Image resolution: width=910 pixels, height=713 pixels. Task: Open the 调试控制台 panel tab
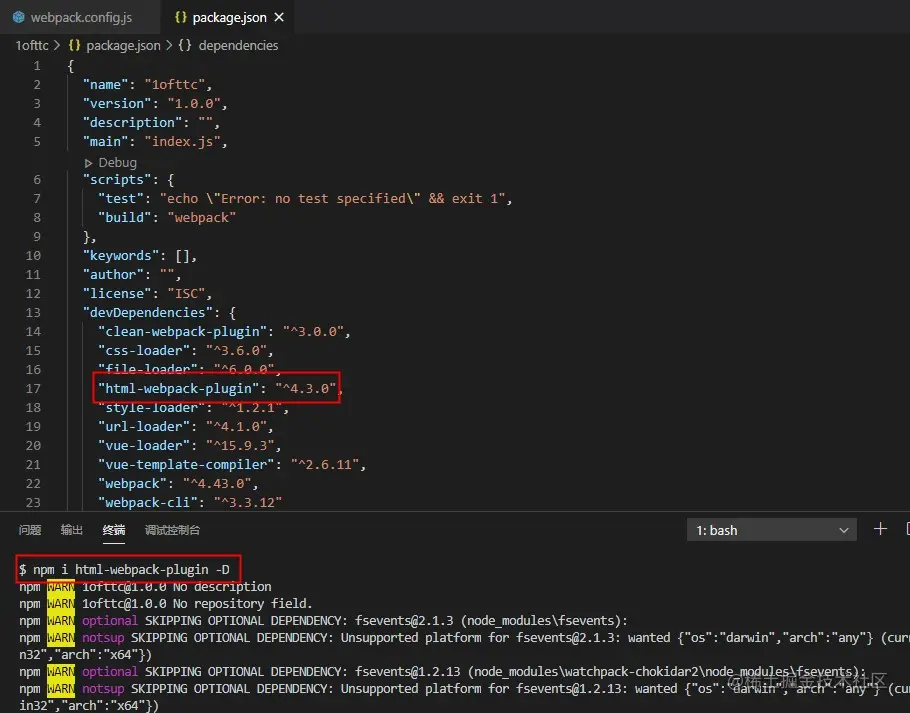(172, 530)
